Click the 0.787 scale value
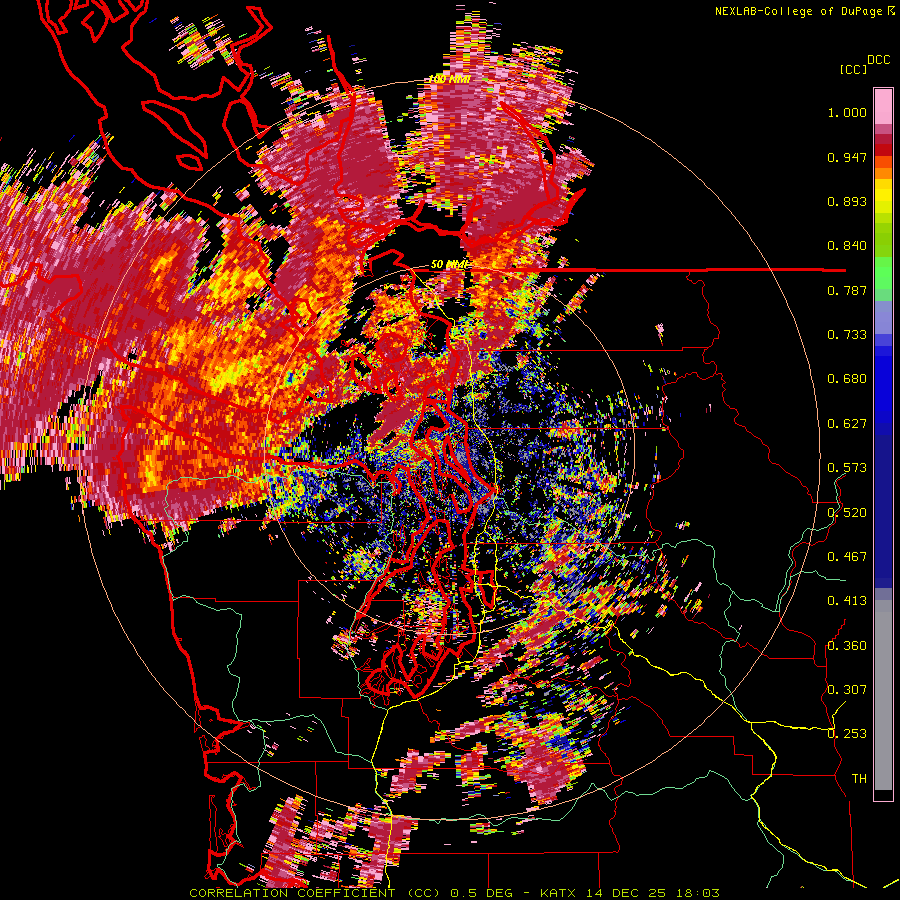The image size is (900, 900). click(x=847, y=290)
